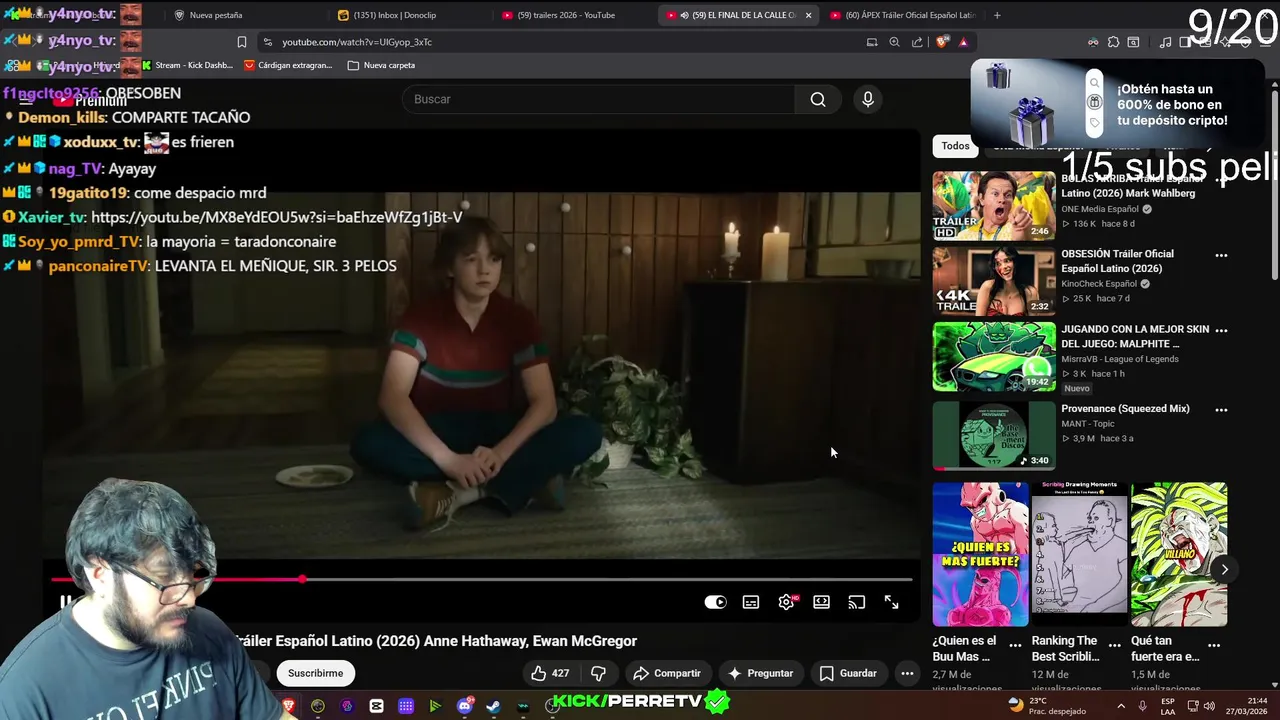Click ONE Media Español channel name
The width and height of the screenshot is (1280, 720).
tap(1100, 209)
